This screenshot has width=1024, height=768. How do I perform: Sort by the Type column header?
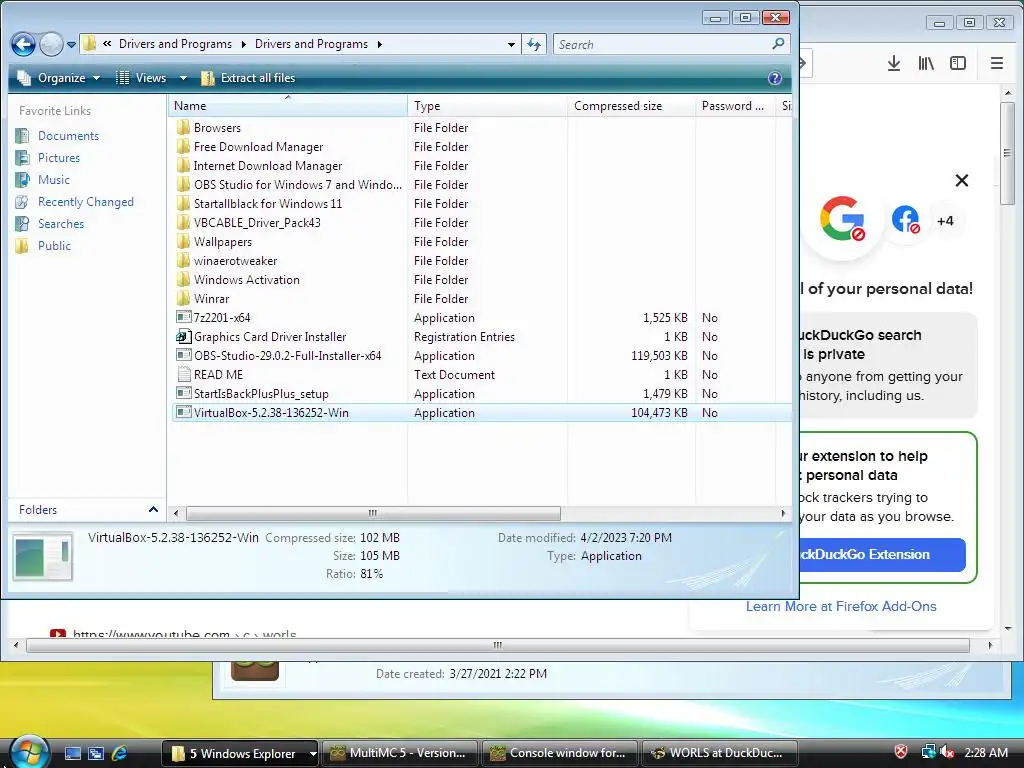point(487,106)
